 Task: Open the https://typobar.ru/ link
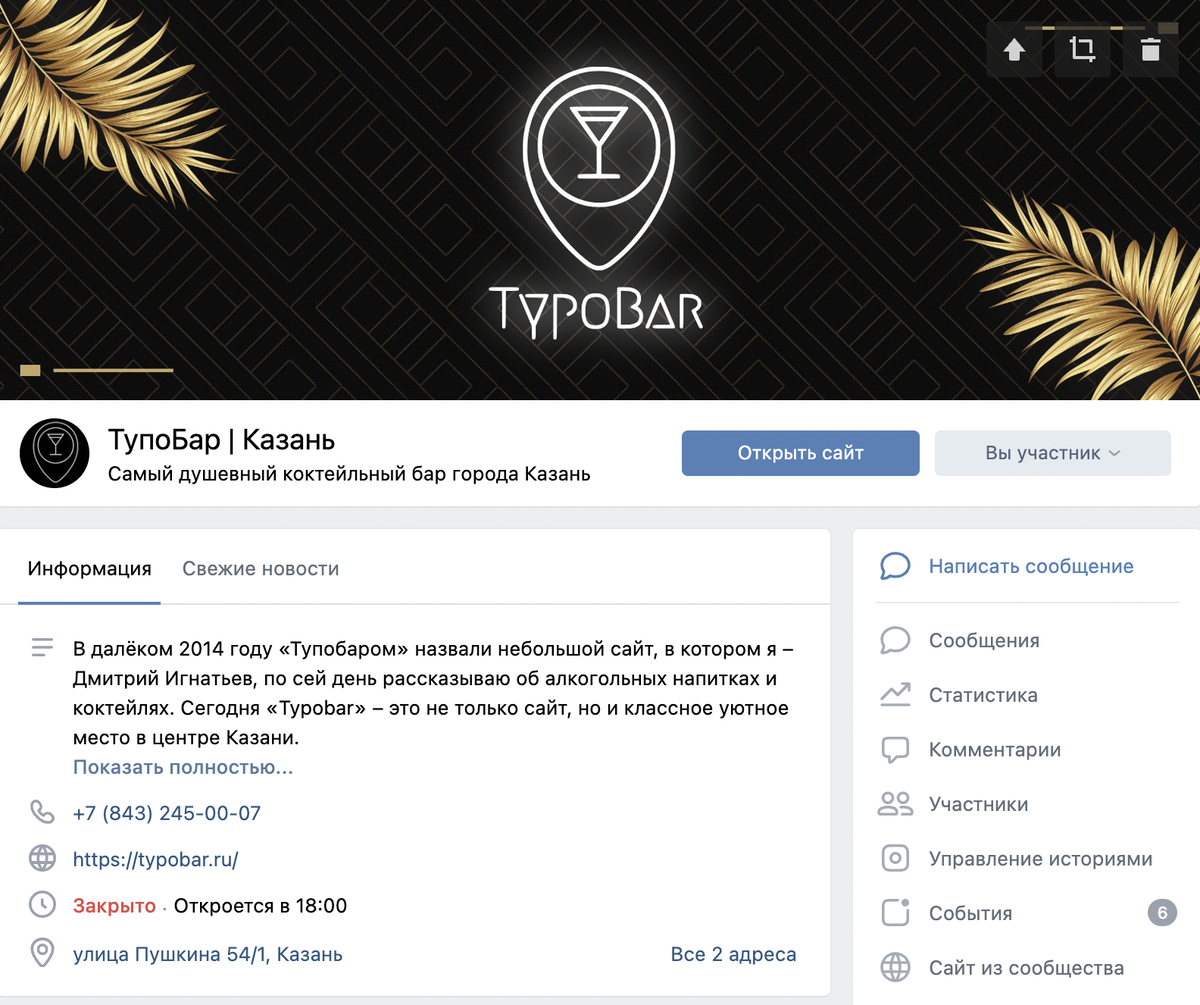tap(155, 859)
